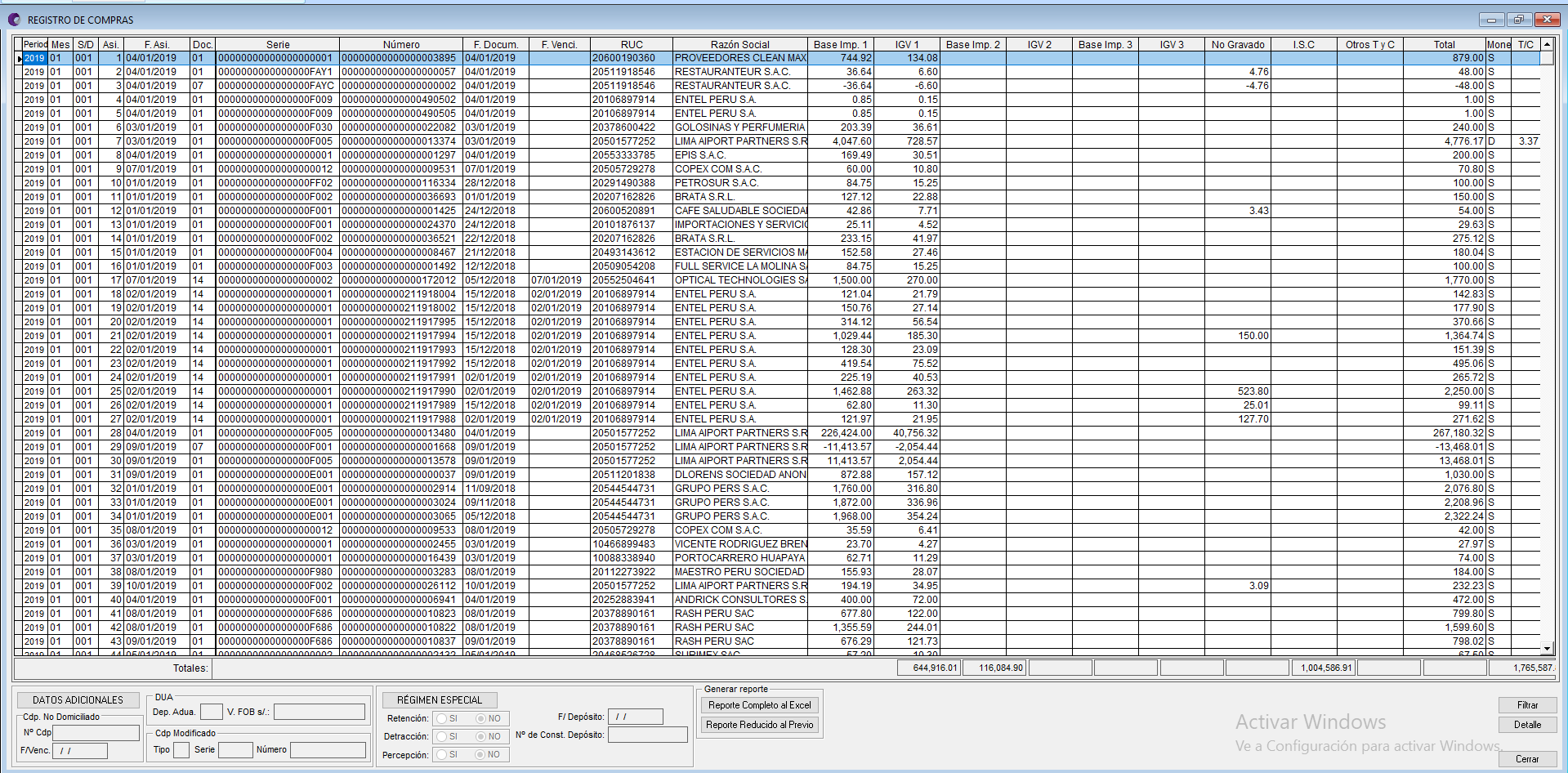The width and height of the screenshot is (1568, 773).
Task: Click Cerrar to close the register
Action: point(1527,759)
